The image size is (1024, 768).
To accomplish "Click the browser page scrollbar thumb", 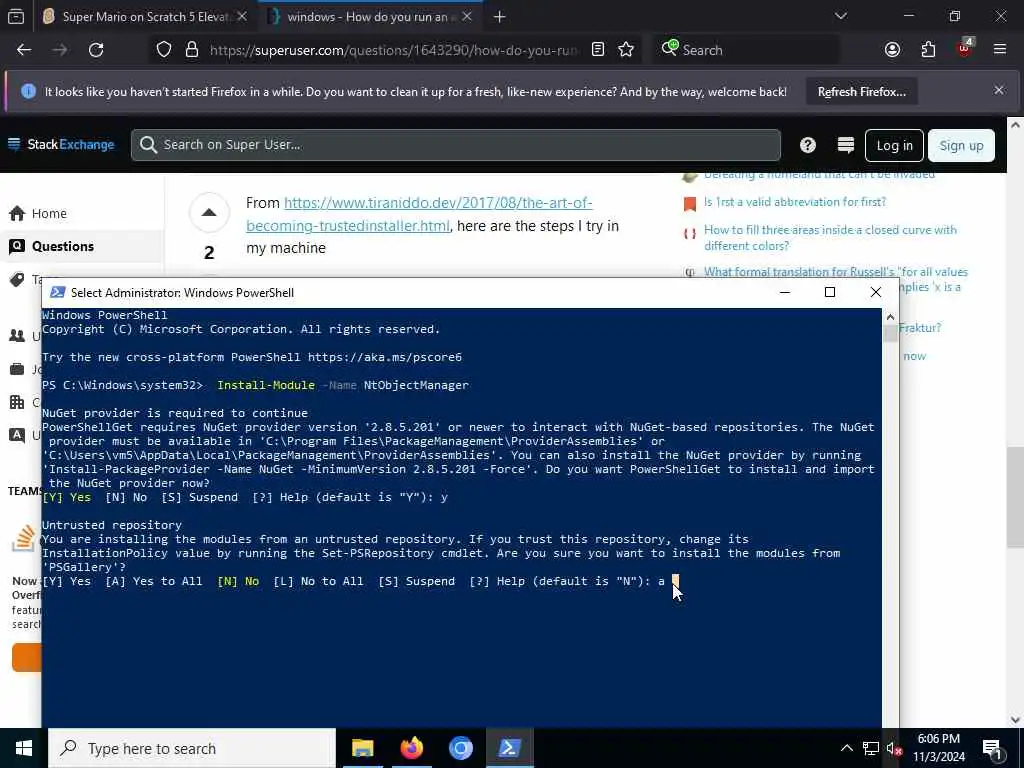I will point(1015,497).
